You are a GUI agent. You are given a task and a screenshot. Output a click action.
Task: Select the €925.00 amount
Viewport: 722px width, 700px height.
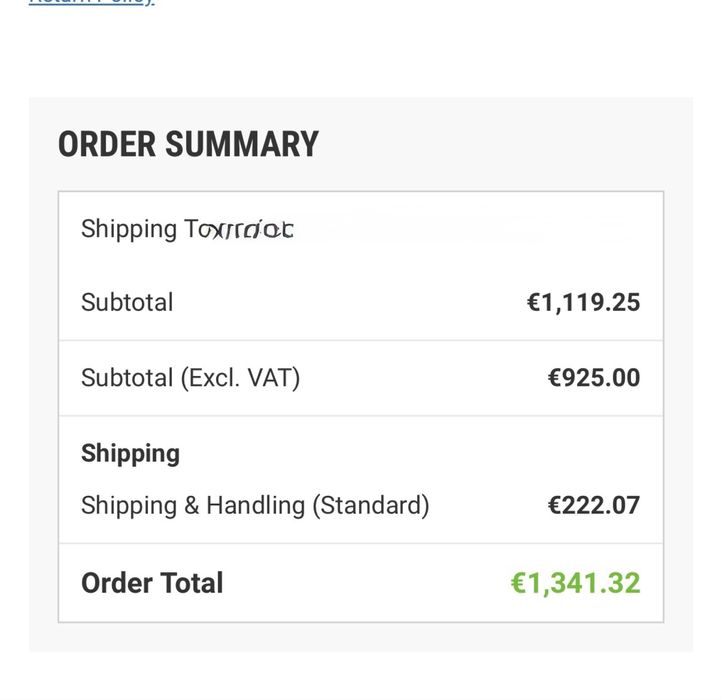594,378
